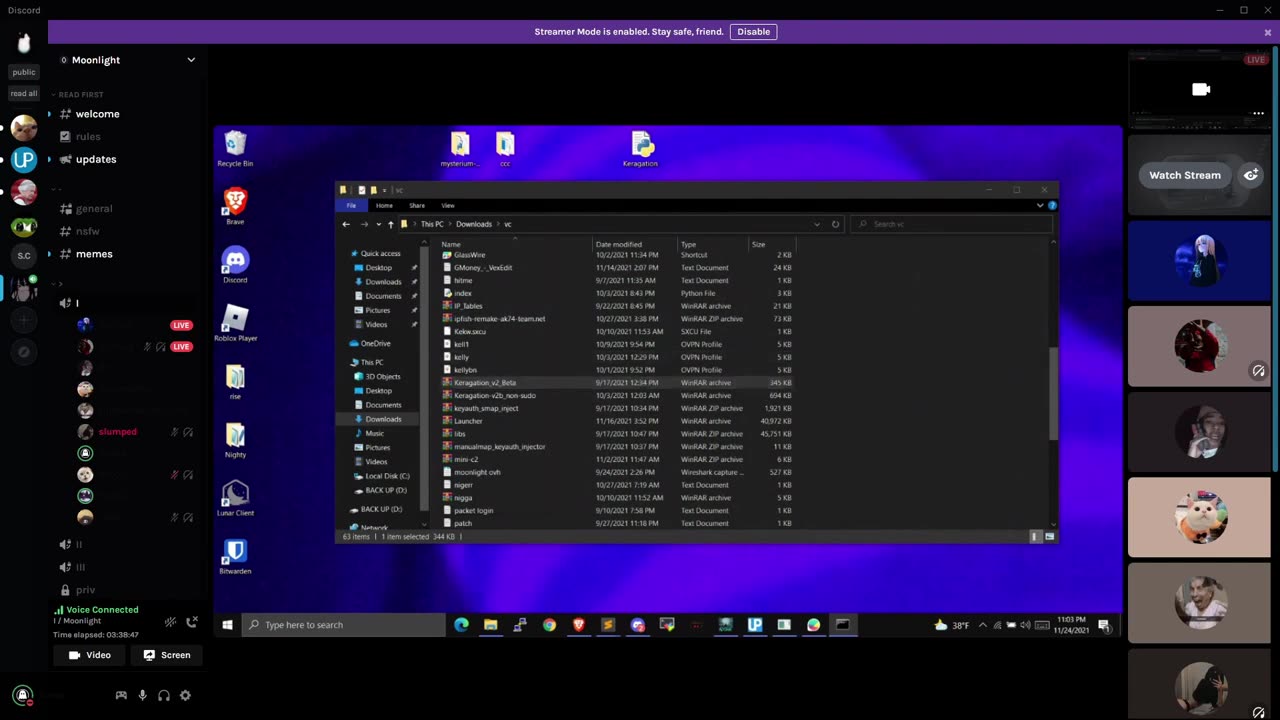Select the Nighty folder on the desktop
This screenshot has height=720, width=1280.
tap(235, 440)
